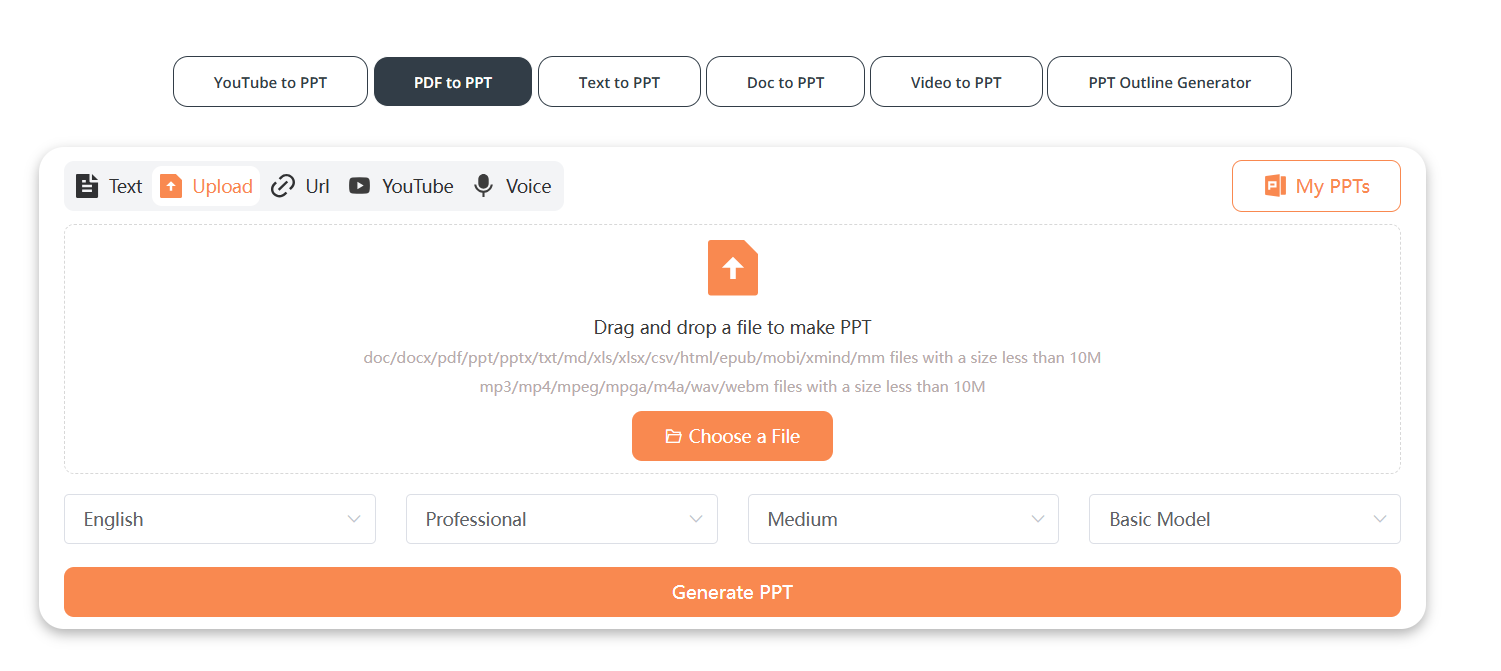Select the Voice microphone icon
Viewport: 1501px width, 671px height.
tap(483, 186)
